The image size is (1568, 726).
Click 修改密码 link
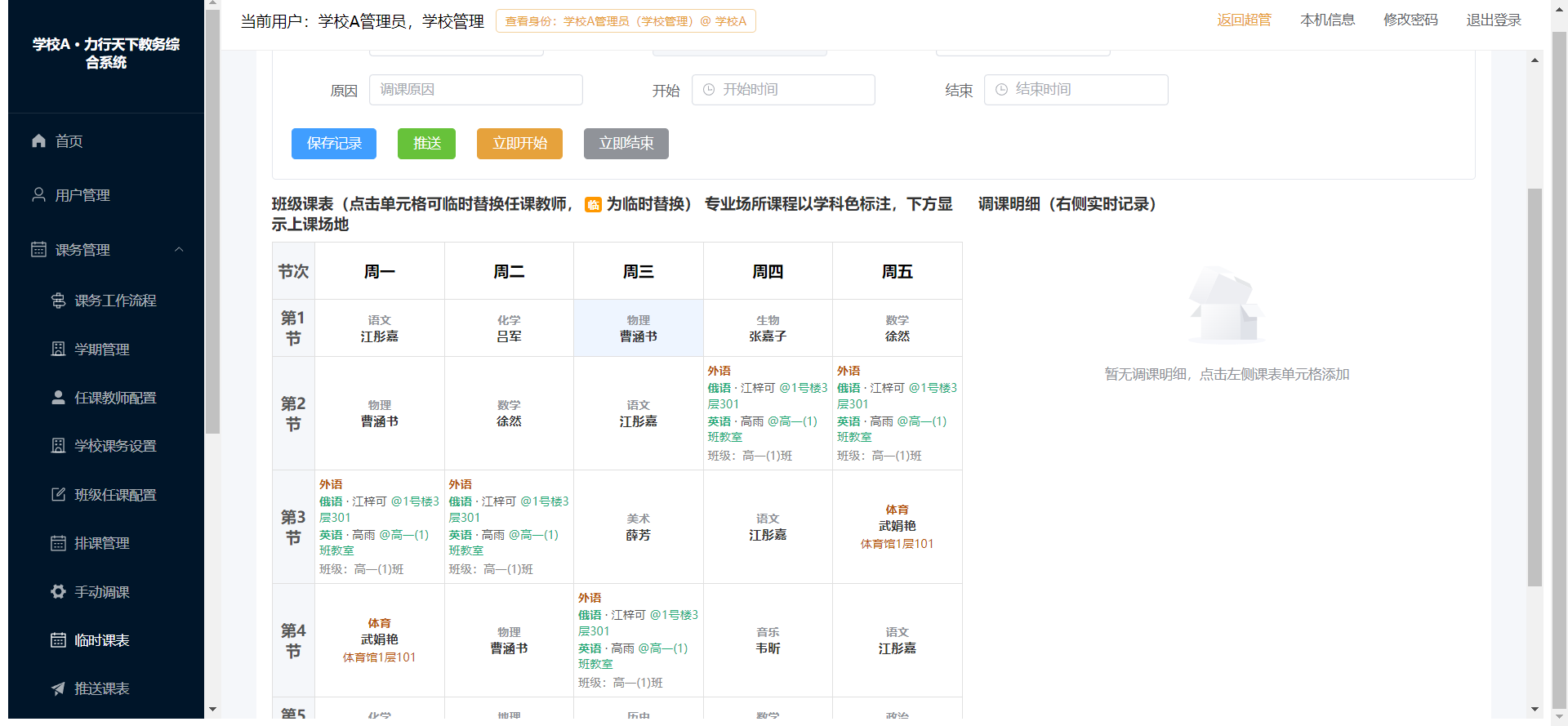click(x=1410, y=20)
